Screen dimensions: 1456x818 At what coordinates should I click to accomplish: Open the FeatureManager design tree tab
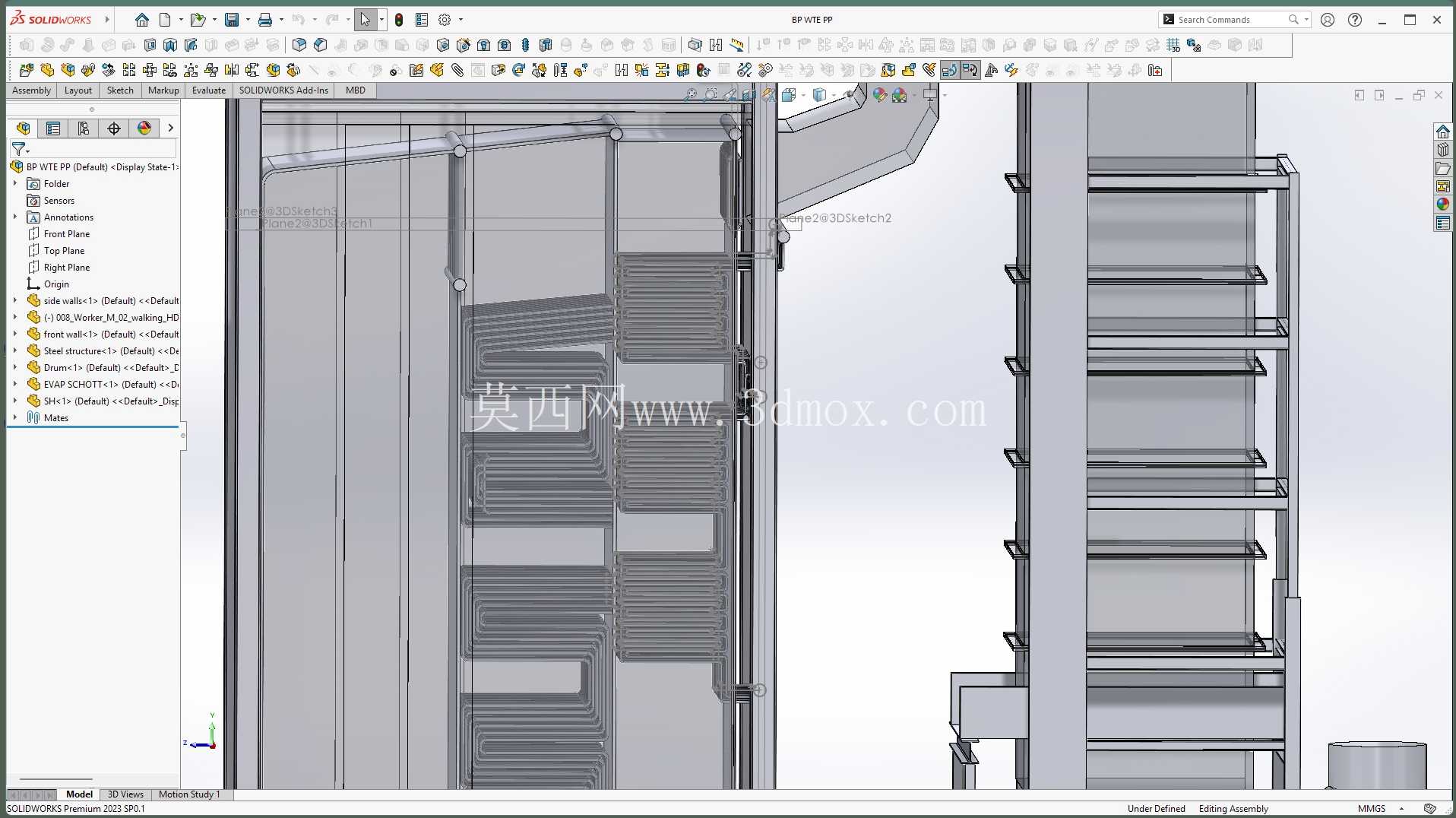coord(24,128)
